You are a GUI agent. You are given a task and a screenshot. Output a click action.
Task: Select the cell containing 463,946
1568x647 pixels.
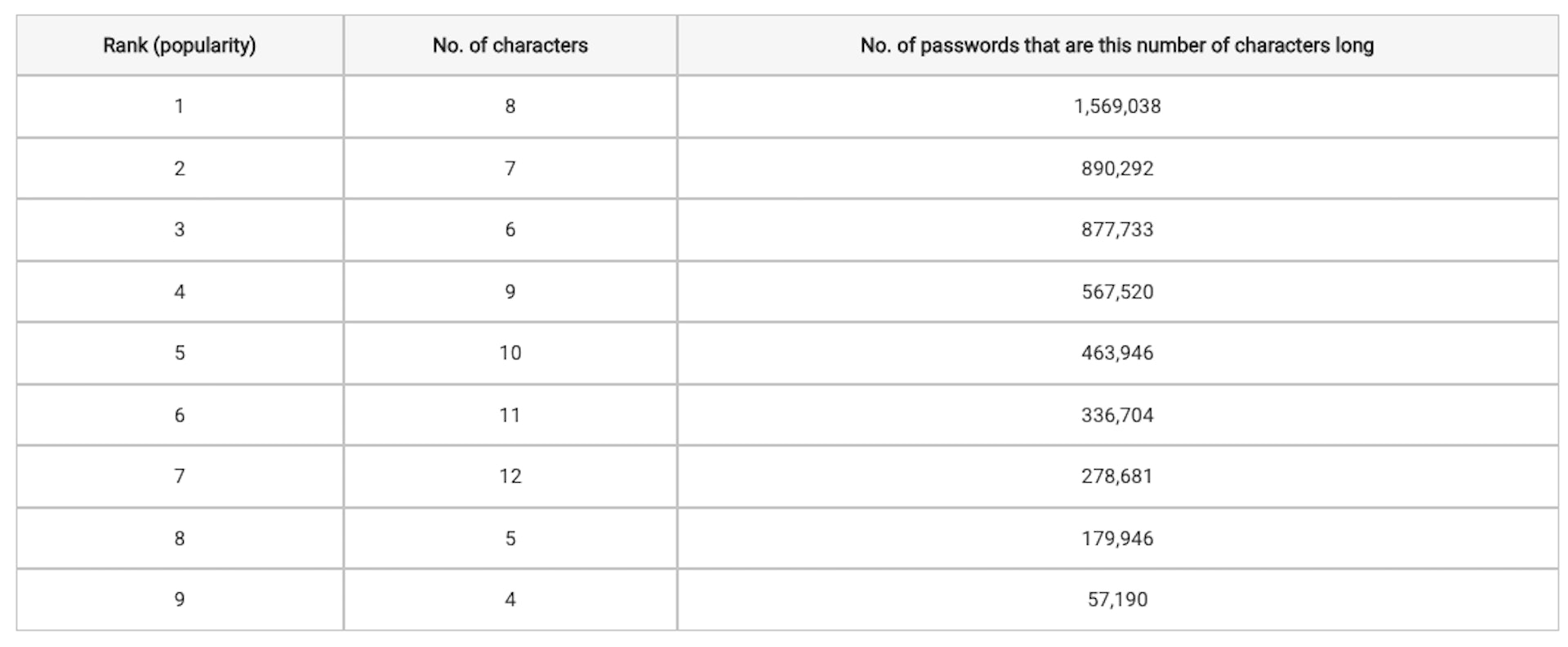pyautogui.click(x=1117, y=353)
